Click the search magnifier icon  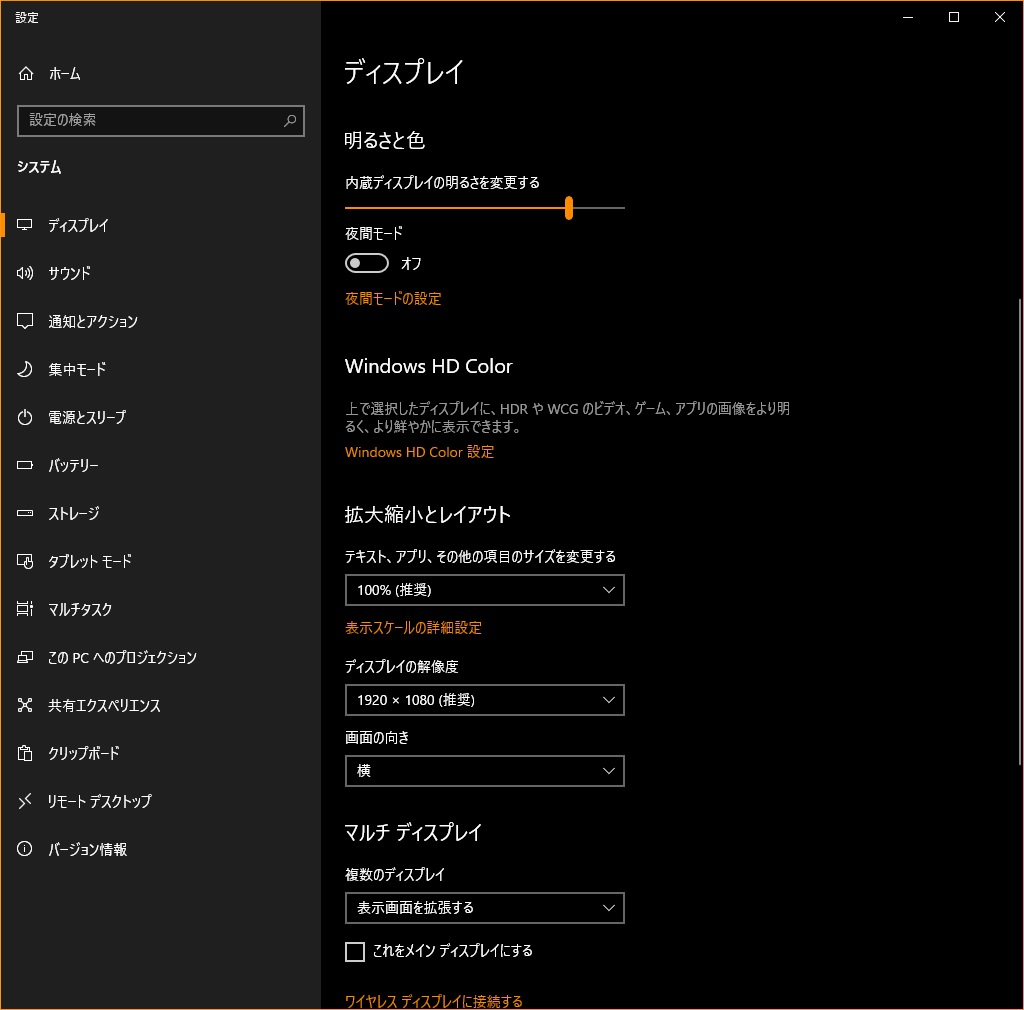[x=290, y=120]
